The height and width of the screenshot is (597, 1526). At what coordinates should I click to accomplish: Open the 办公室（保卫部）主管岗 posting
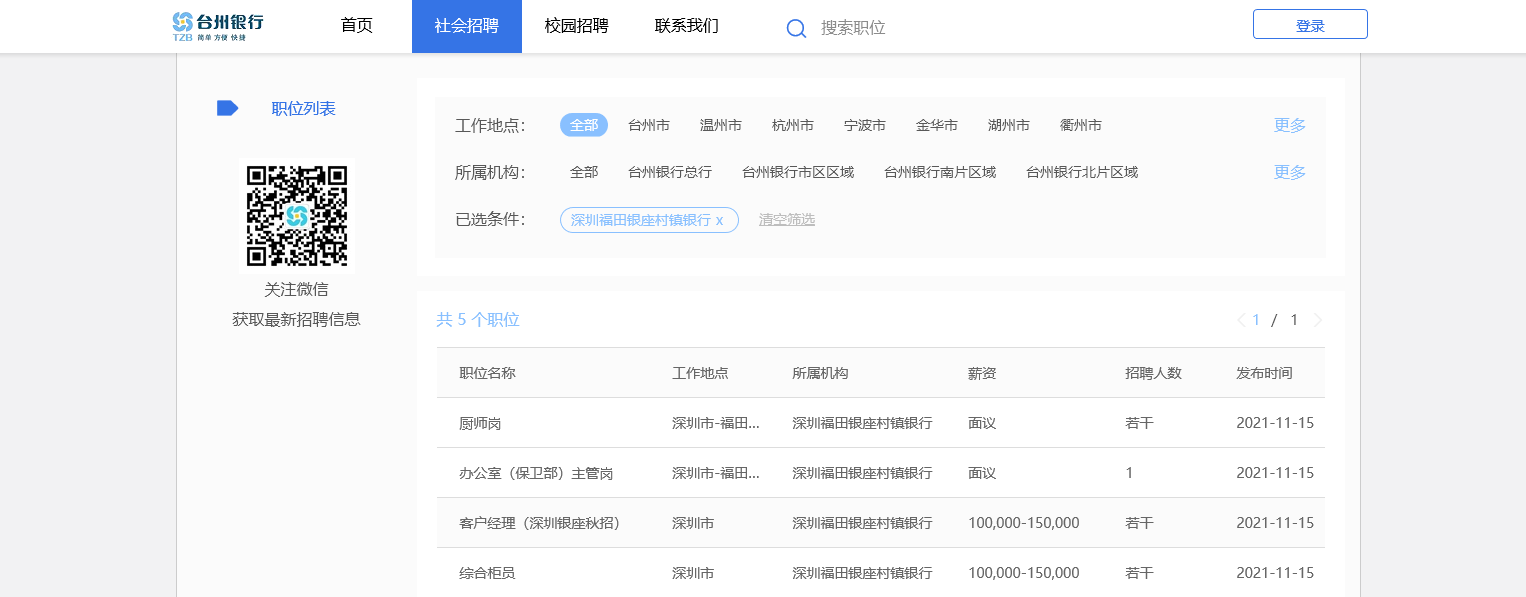(x=536, y=473)
